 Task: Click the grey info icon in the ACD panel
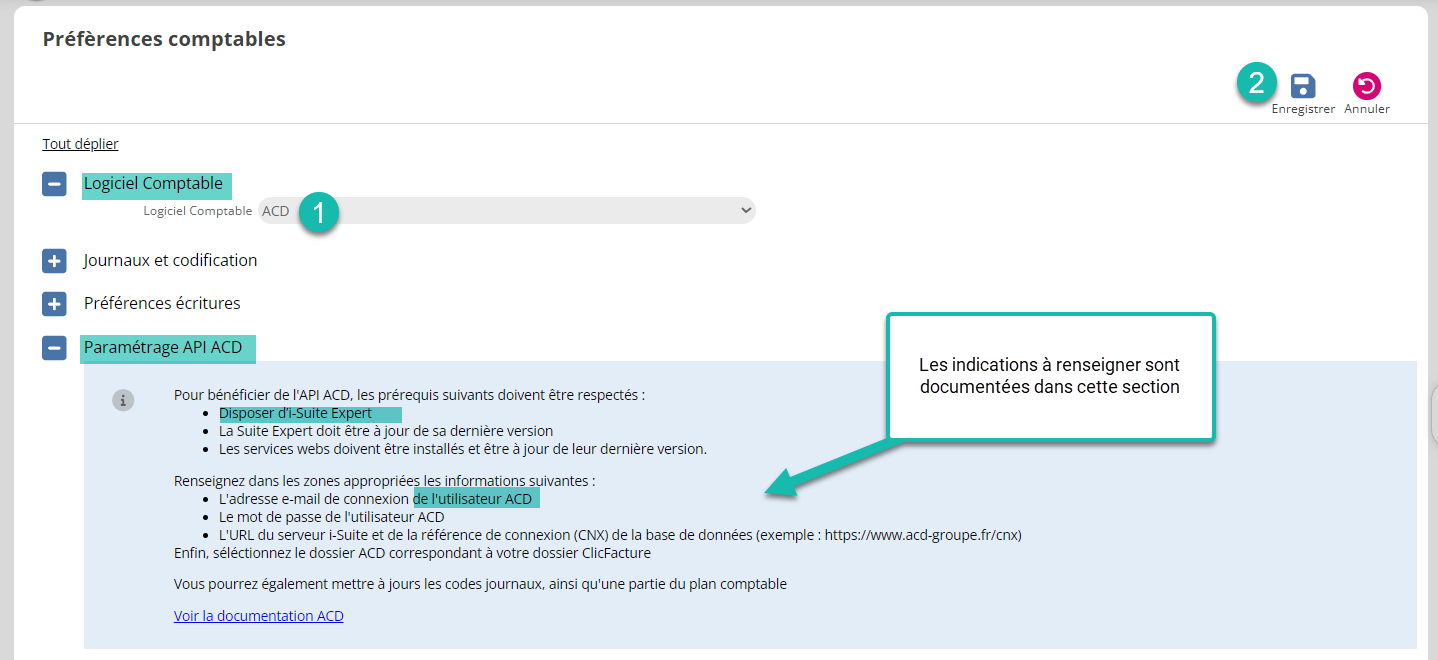[x=123, y=400]
